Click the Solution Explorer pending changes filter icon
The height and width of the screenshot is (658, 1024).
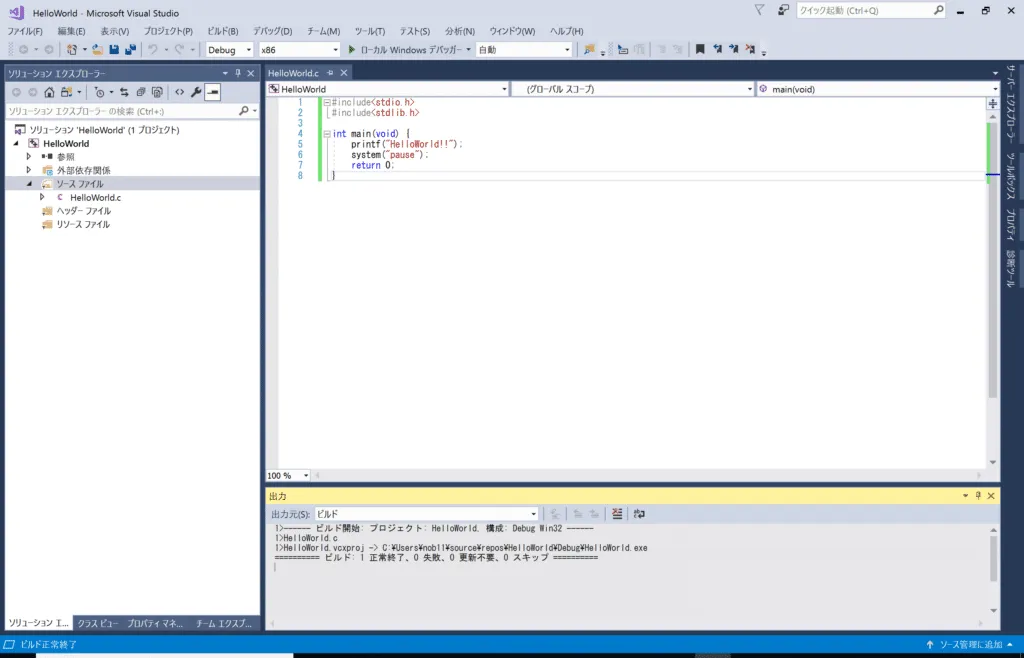pos(99,93)
